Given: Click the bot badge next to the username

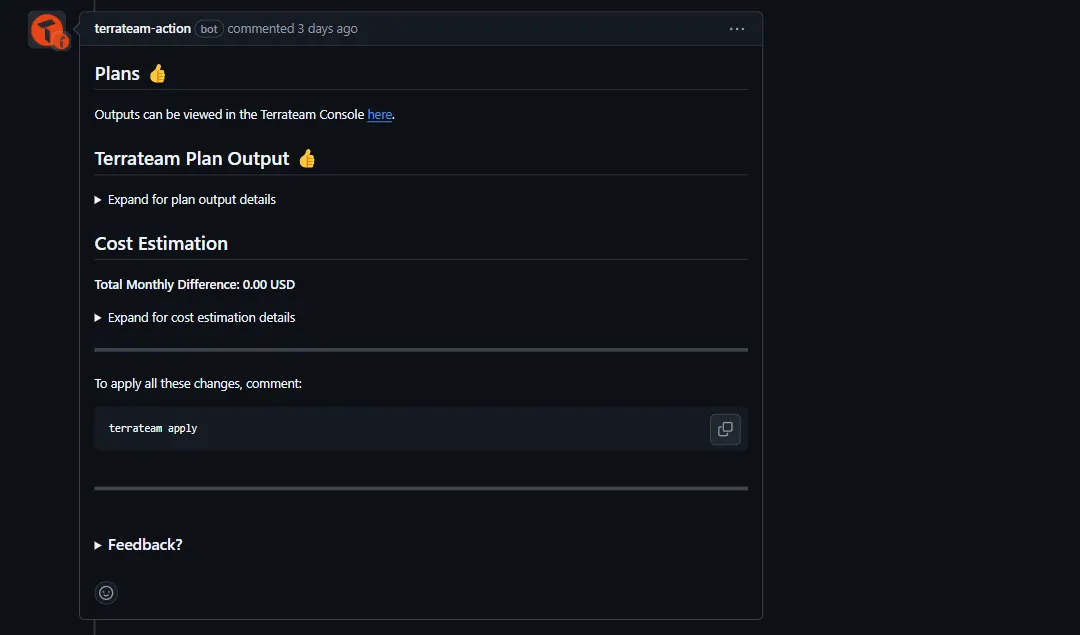Looking at the screenshot, I should tap(208, 29).
